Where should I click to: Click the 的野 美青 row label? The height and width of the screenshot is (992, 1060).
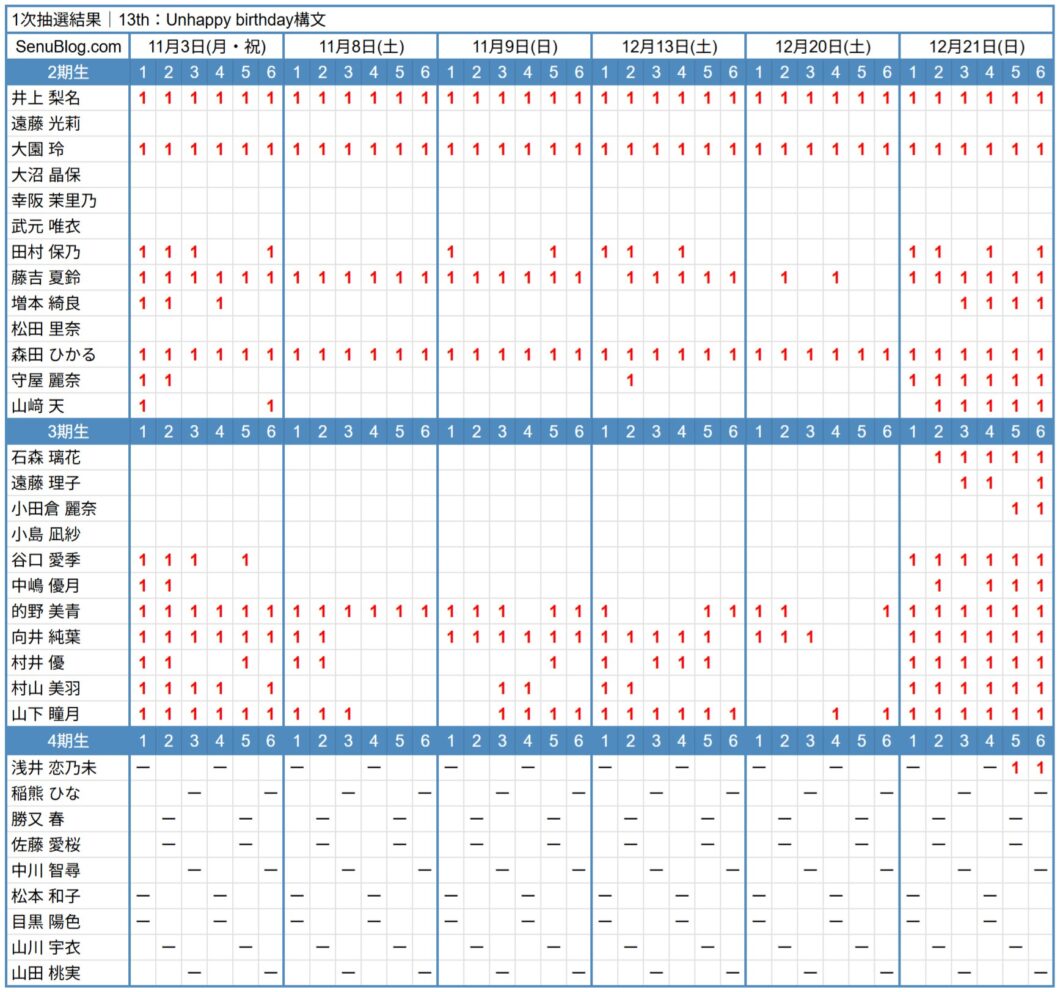click(46, 611)
